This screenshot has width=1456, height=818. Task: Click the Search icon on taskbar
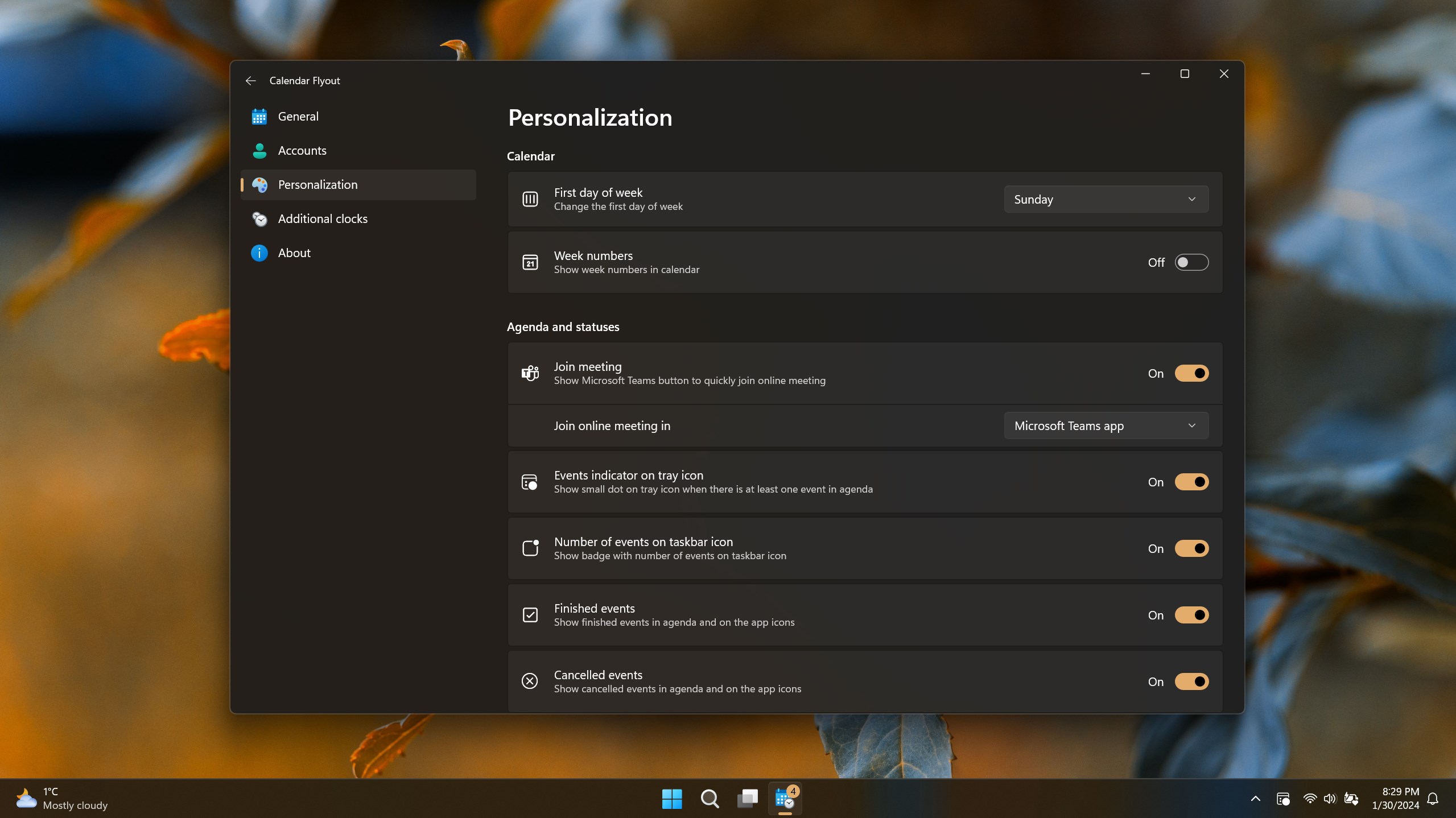709,799
